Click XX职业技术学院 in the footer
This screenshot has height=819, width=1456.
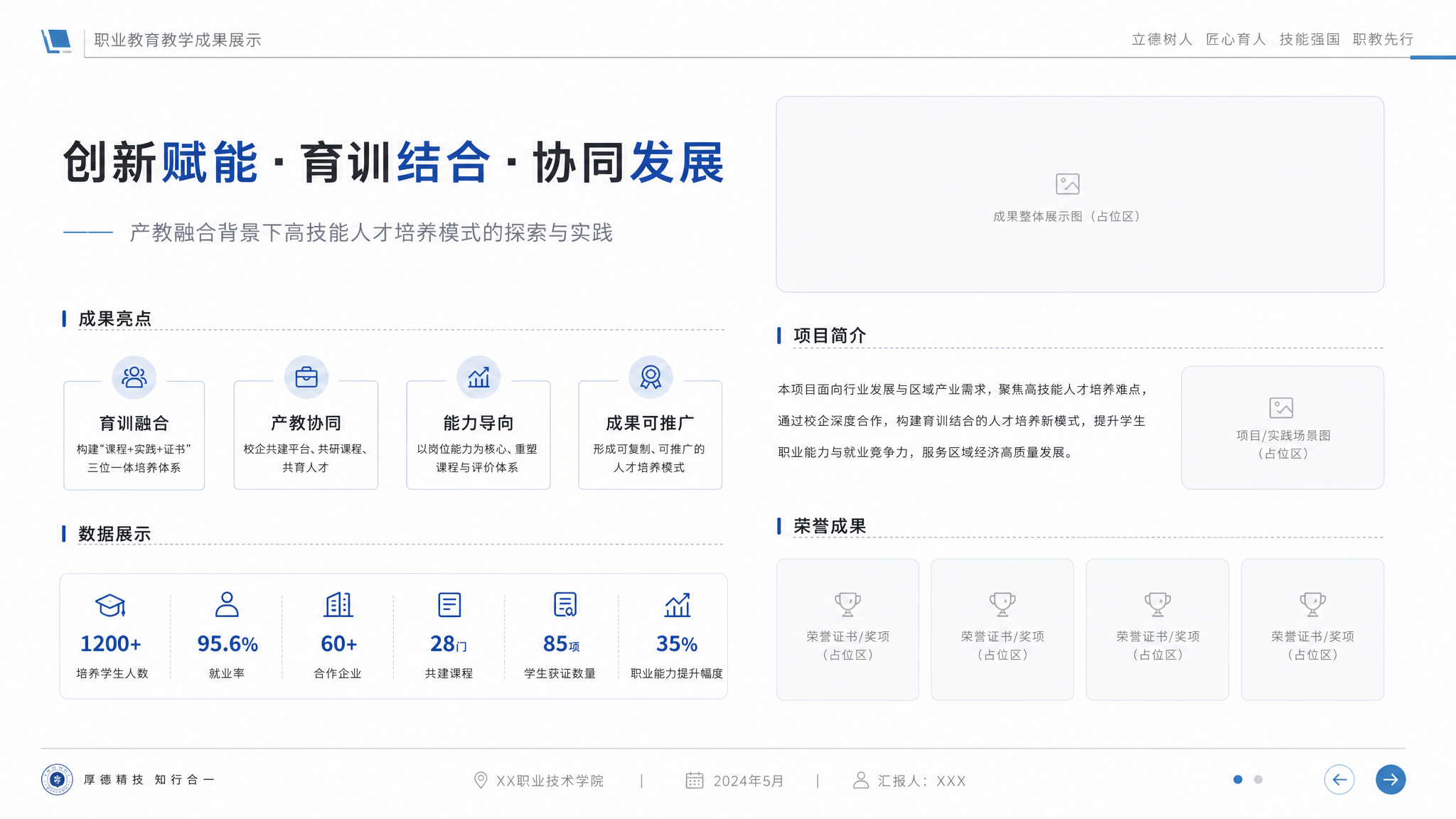(550, 781)
